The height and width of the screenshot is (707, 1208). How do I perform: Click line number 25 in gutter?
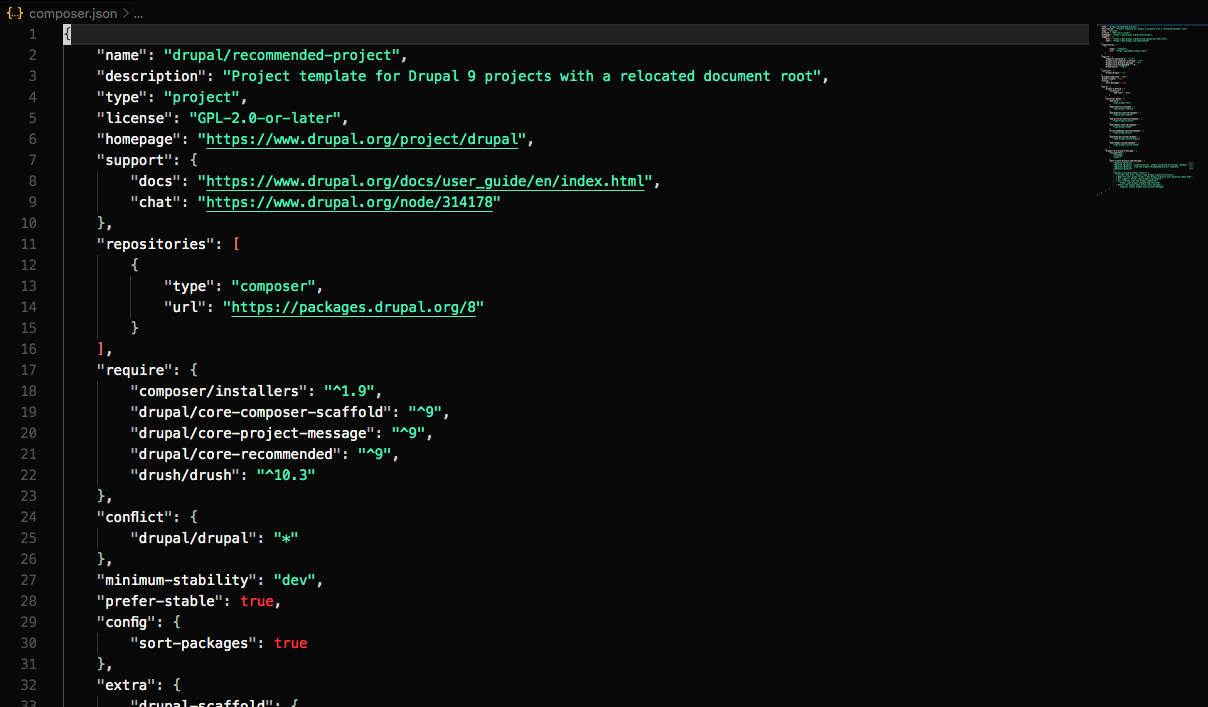[27, 538]
